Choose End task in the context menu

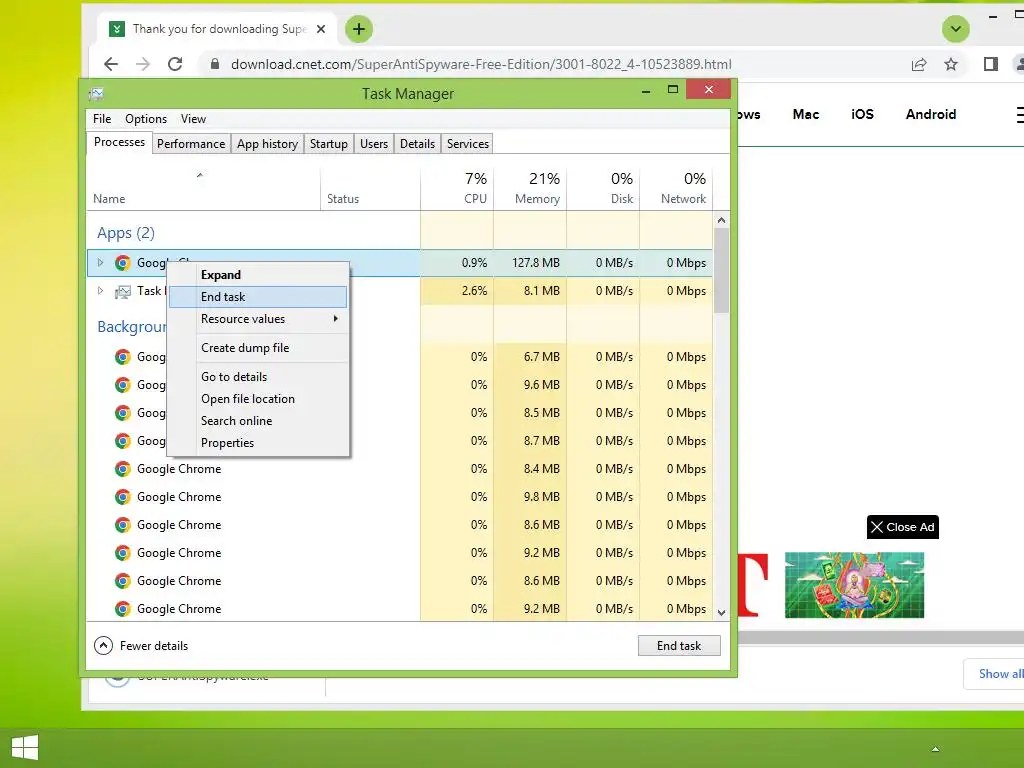pos(258,296)
